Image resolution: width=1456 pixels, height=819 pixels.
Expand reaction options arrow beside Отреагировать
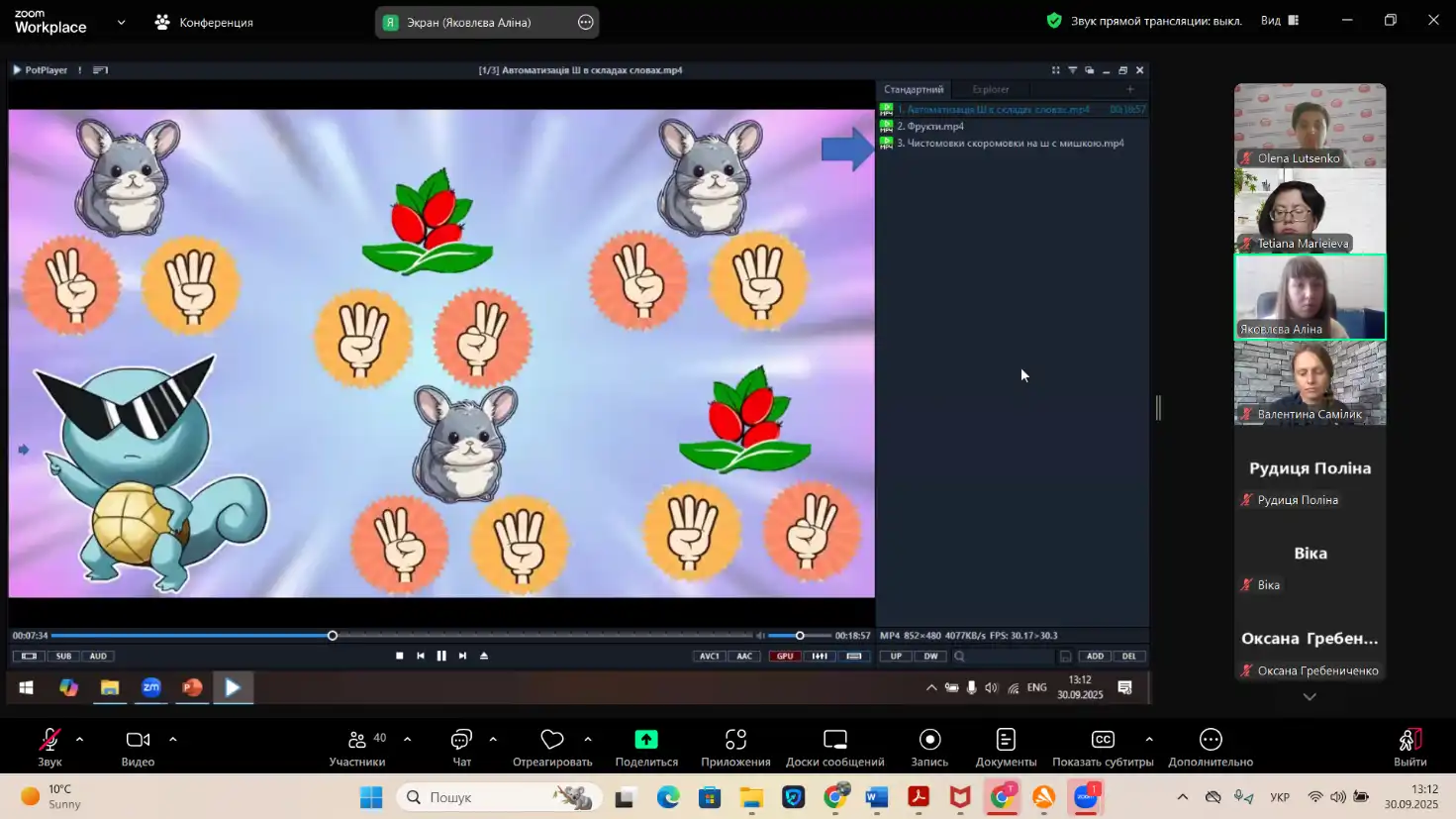pyautogui.click(x=588, y=739)
